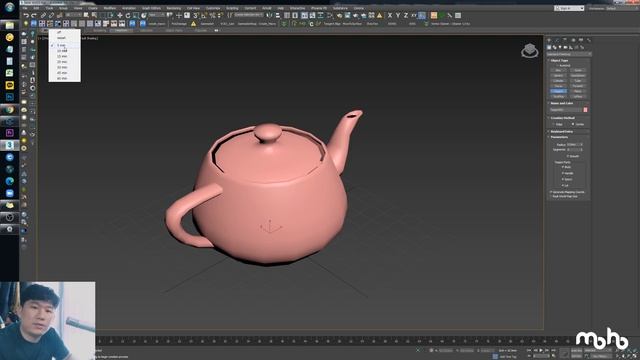Toggle the Handle teapot part
Screen dimensions: 640x360
click(568, 173)
